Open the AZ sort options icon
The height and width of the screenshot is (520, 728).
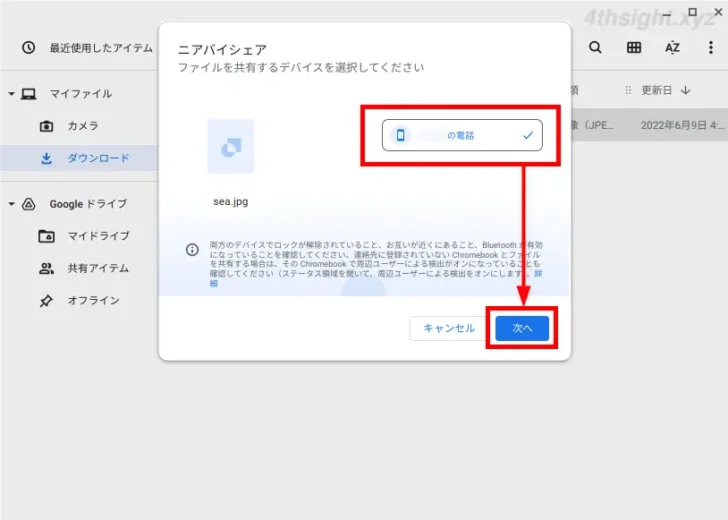pyautogui.click(x=672, y=47)
